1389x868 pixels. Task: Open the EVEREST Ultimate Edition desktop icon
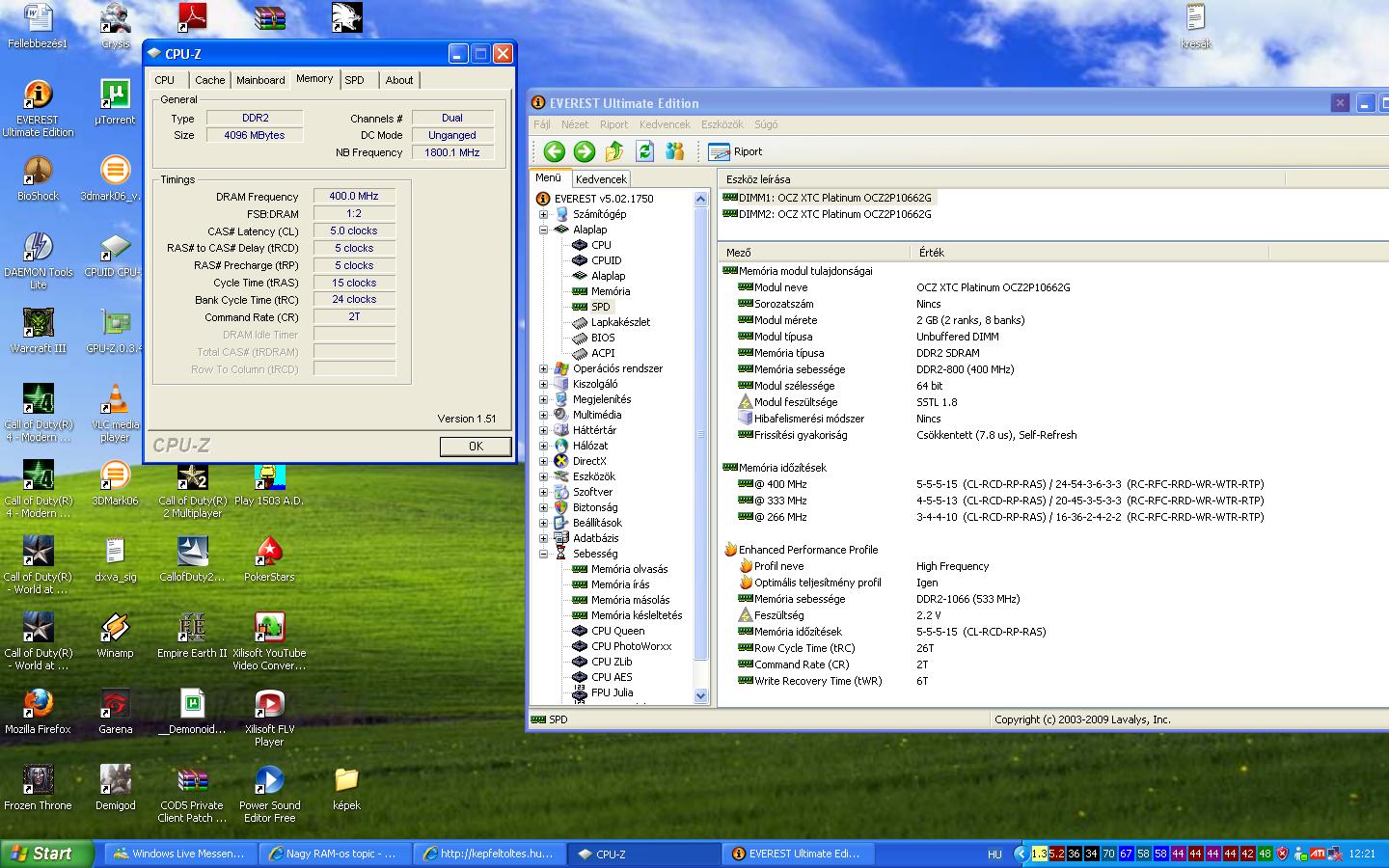[x=38, y=108]
